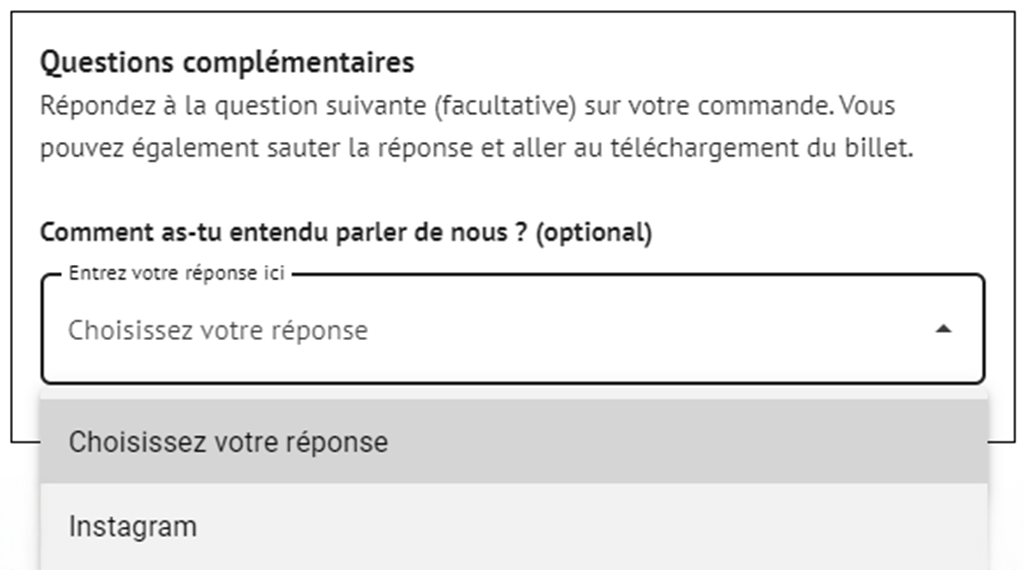Click the 'Entrez votre réponse ici' floating label

click(177, 274)
